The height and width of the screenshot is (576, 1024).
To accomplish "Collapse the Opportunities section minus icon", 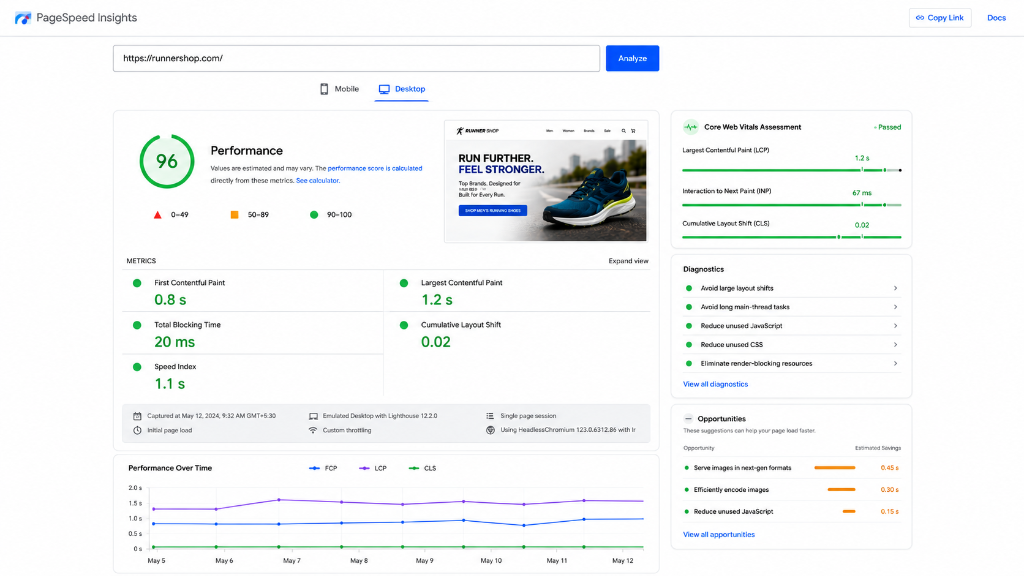I will [x=688, y=419].
